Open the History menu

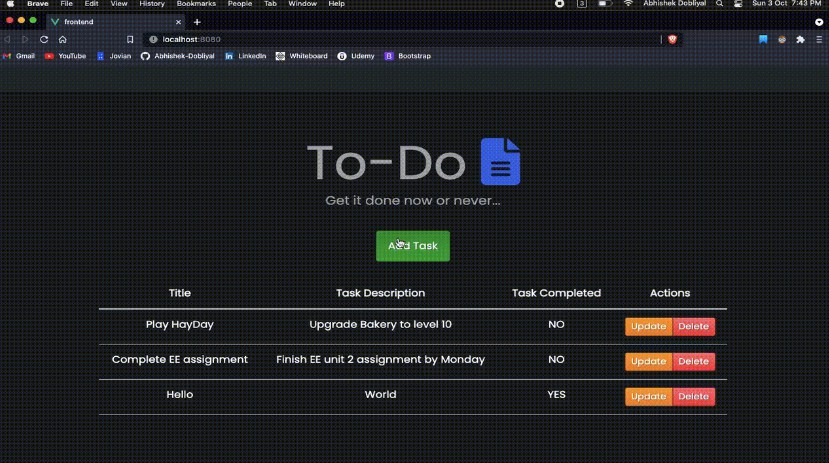(152, 4)
